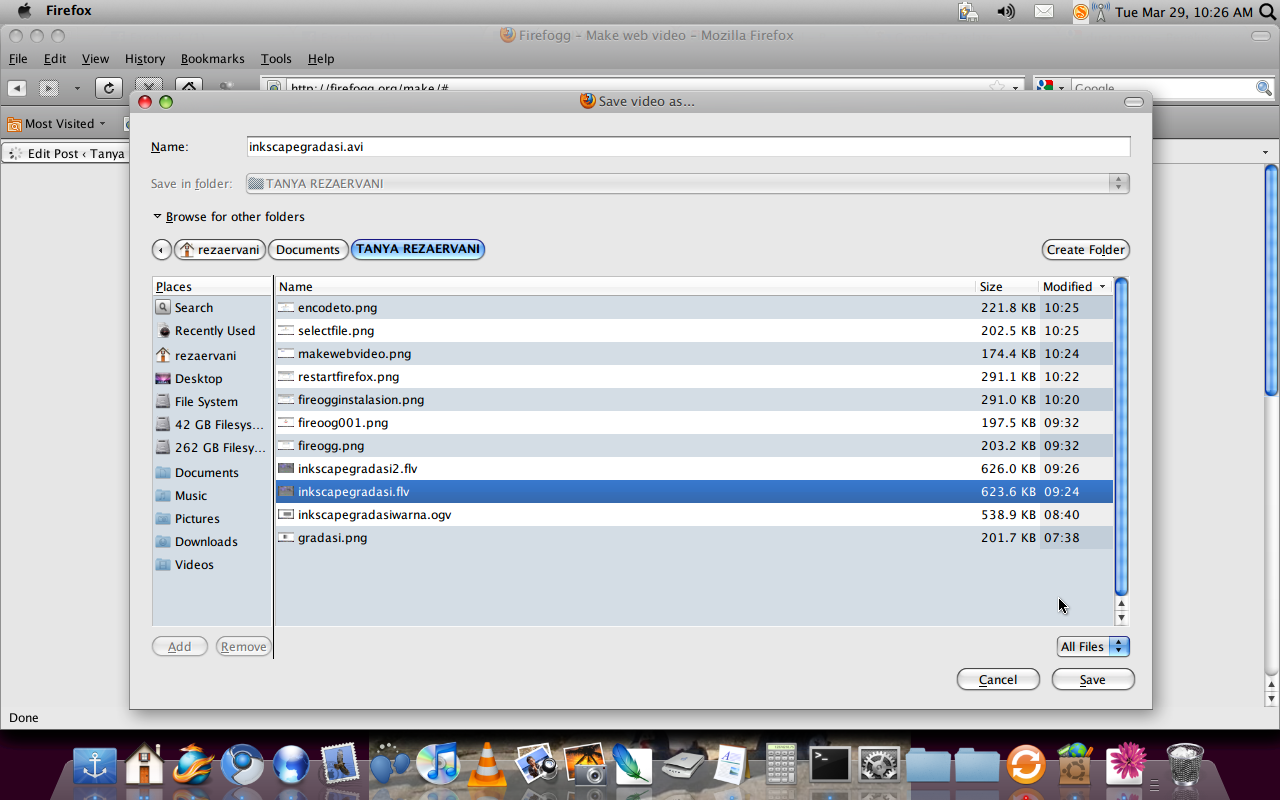Screen dimensions: 1280x800
Task: Click the envelope mail indicator in menu bar
Action: coord(1044,12)
